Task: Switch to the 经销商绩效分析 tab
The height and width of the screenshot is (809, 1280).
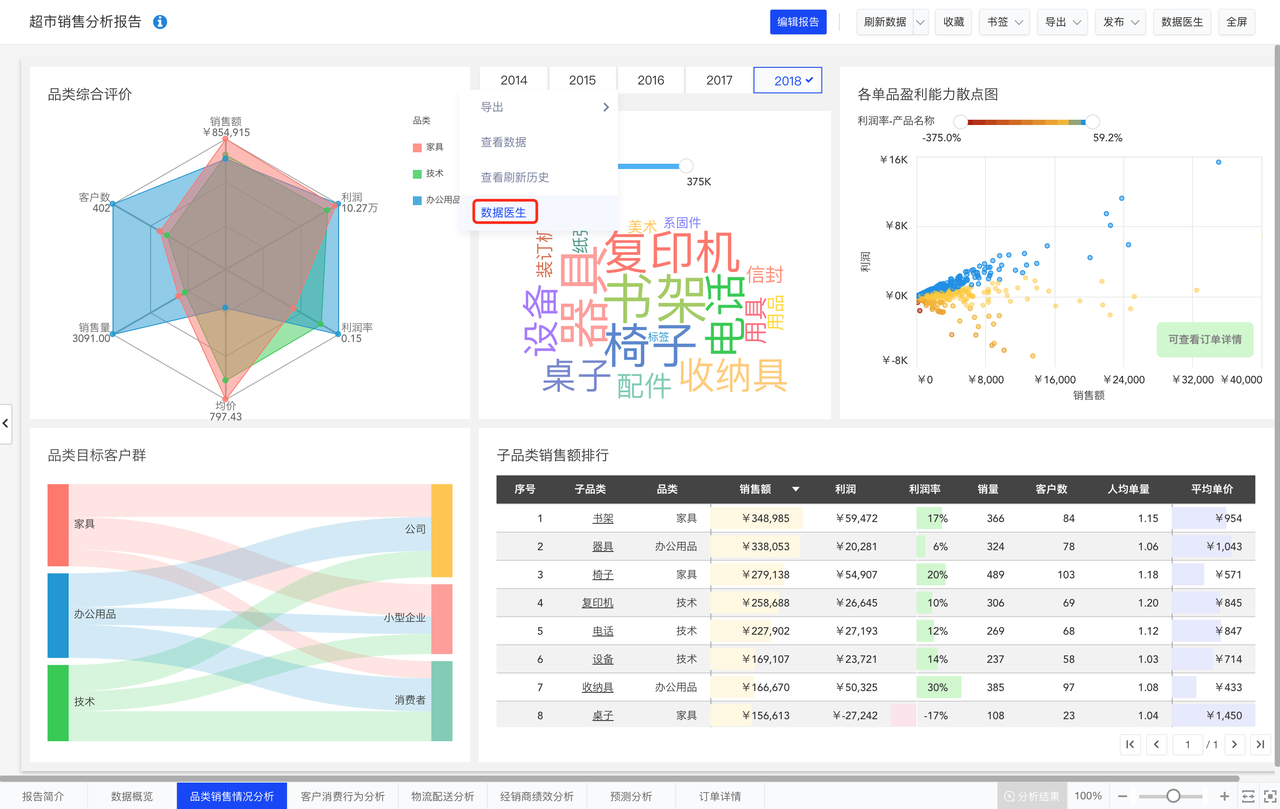Action: (x=537, y=796)
